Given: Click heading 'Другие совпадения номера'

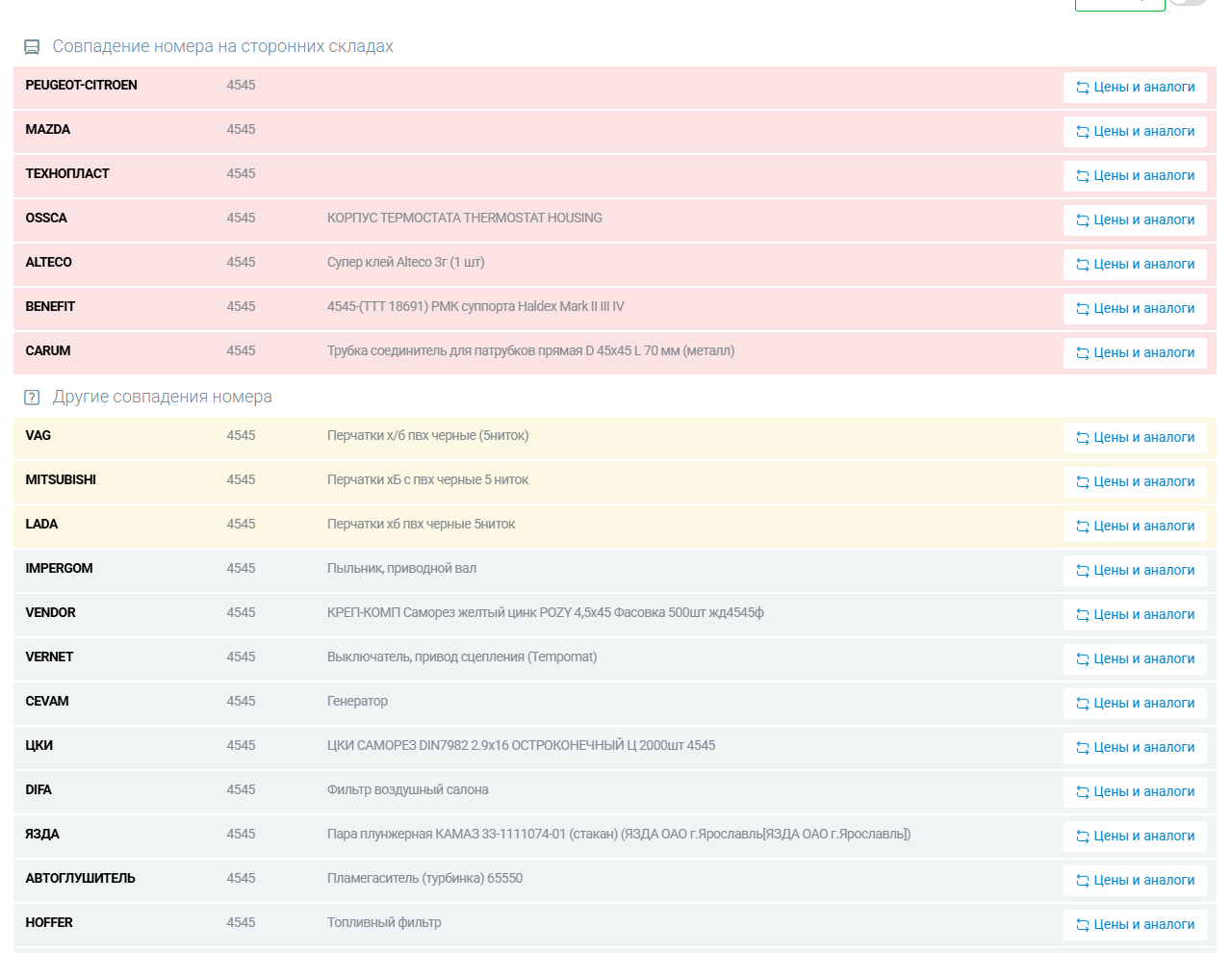Looking at the screenshot, I should click(x=163, y=398).
